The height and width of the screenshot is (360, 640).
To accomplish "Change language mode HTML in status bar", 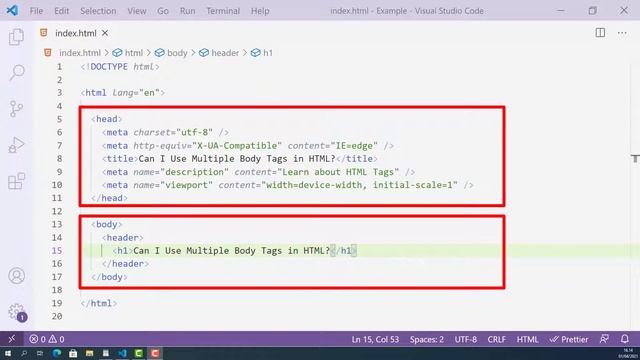I will click(x=527, y=339).
